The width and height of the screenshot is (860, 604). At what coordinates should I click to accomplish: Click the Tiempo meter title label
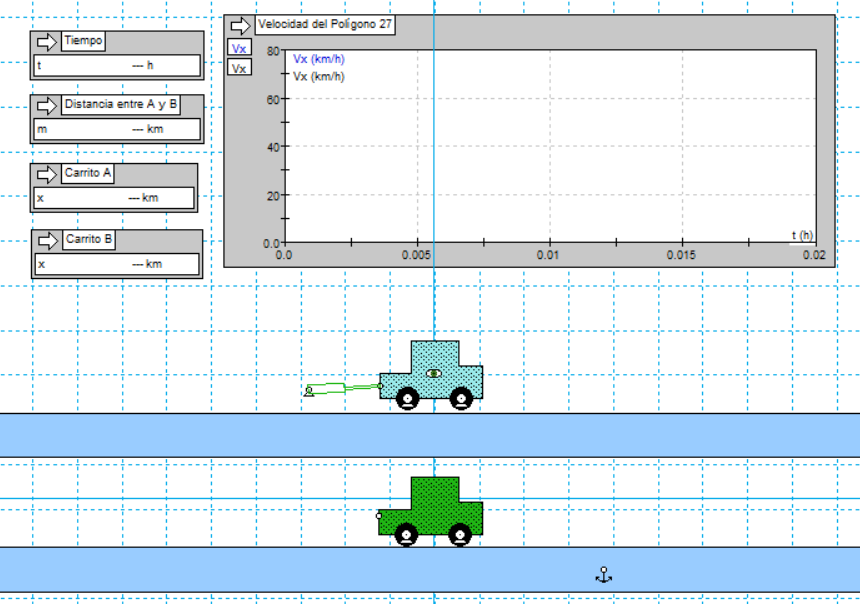click(x=82, y=41)
